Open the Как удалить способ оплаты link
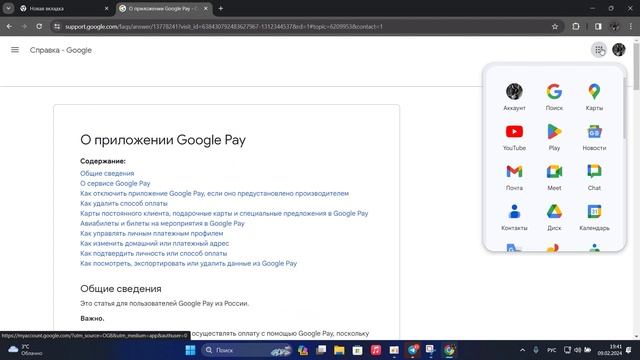 [x=124, y=203]
